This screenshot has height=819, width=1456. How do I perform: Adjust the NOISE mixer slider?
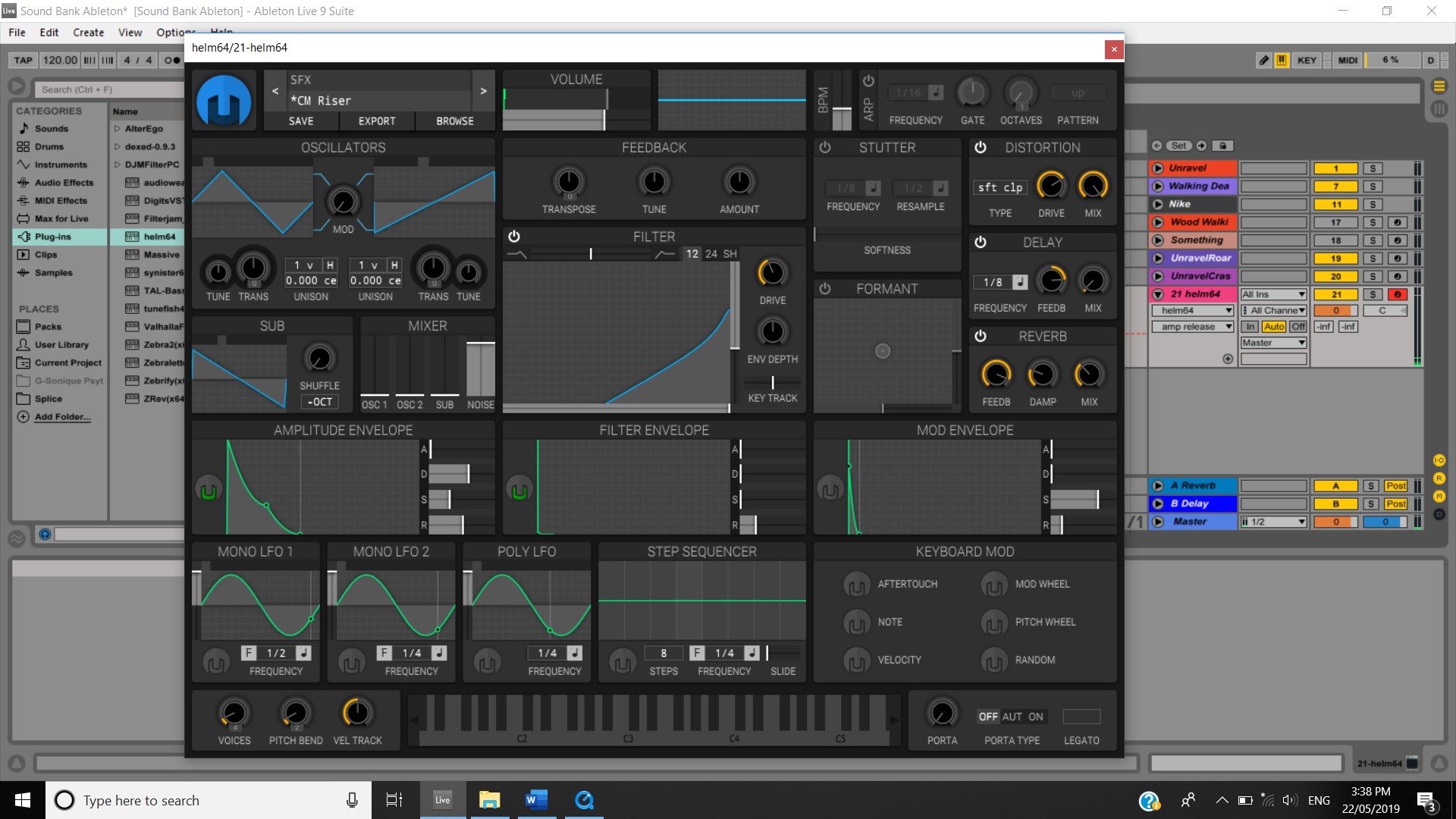480,368
